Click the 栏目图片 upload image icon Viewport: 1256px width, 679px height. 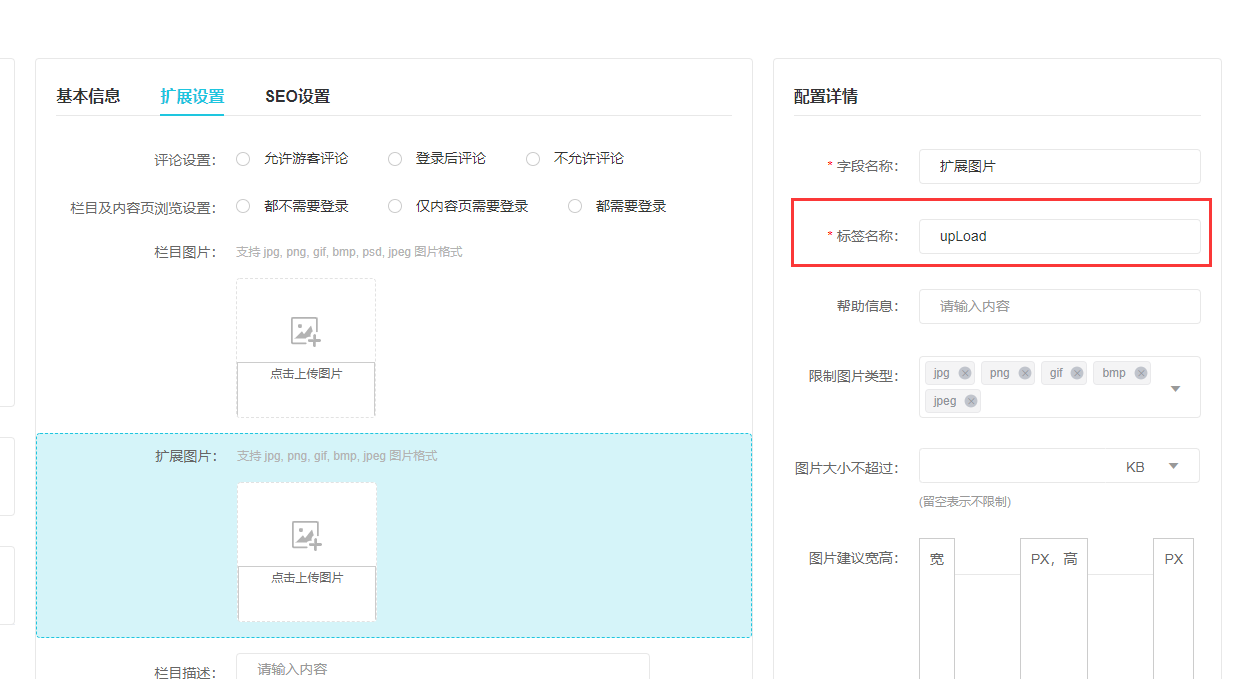click(306, 331)
